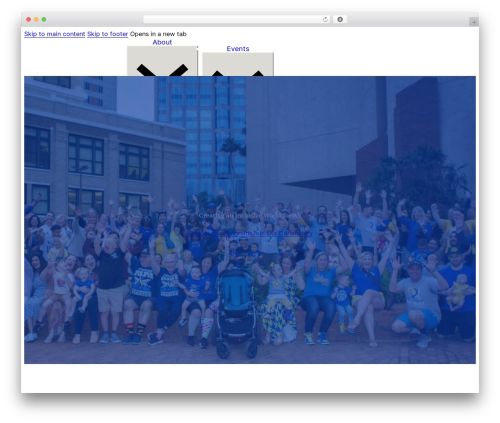Click the browser address bar
The image size is (500, 423).
(237, 20)
